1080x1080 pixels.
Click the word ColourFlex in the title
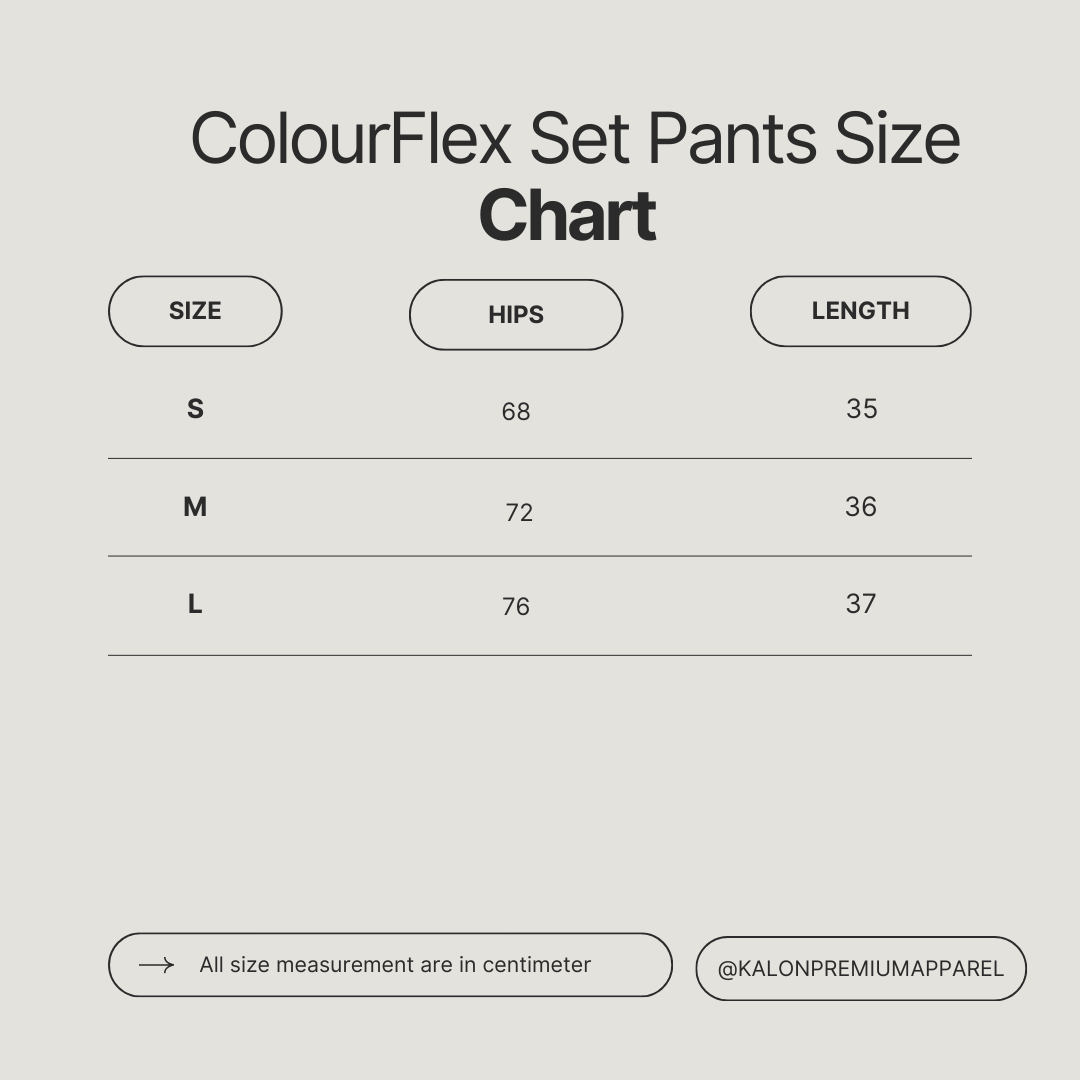[x=350, y=138]
